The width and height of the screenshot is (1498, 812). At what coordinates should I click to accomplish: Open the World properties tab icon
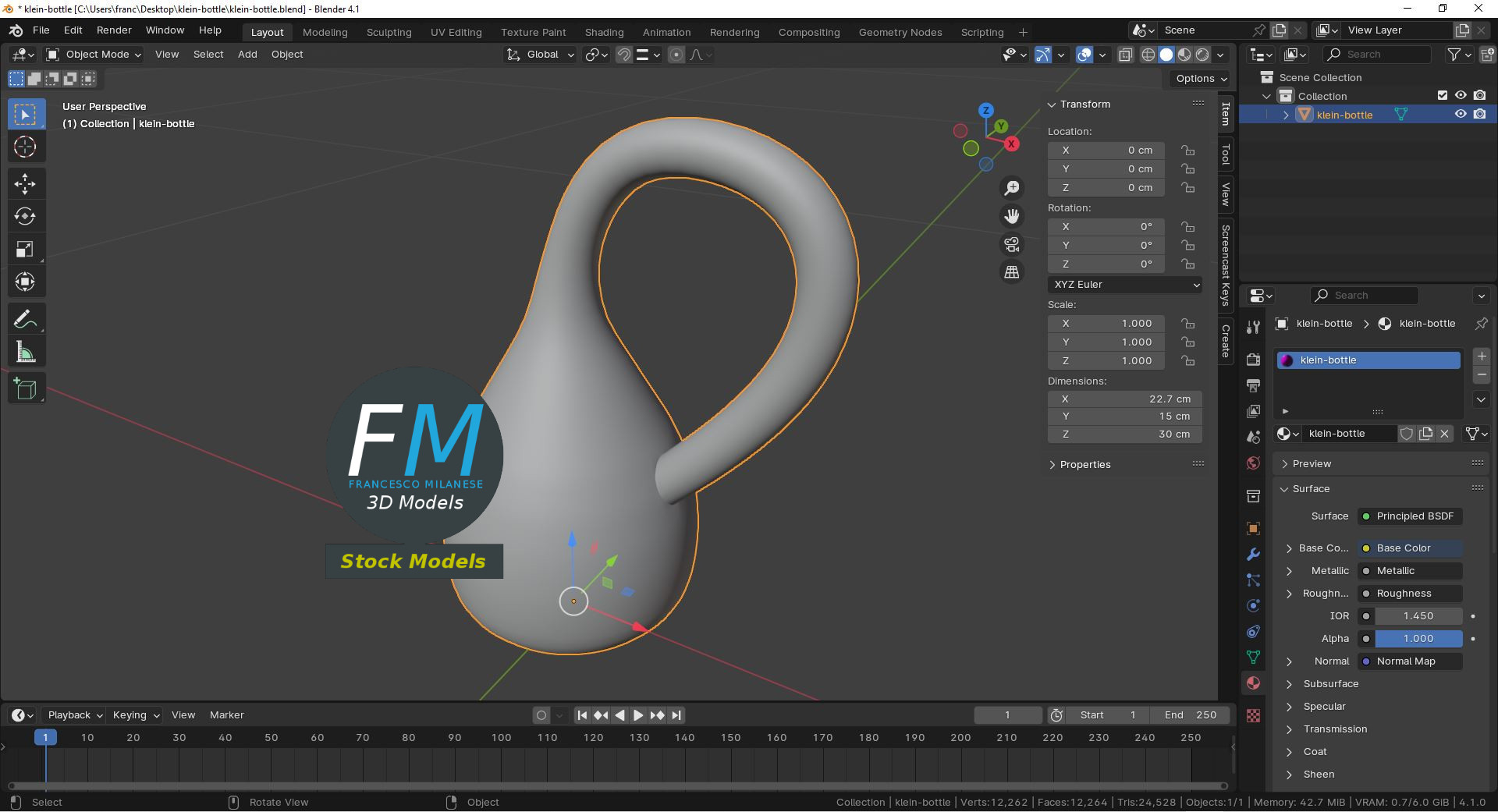coord(1253,463)
